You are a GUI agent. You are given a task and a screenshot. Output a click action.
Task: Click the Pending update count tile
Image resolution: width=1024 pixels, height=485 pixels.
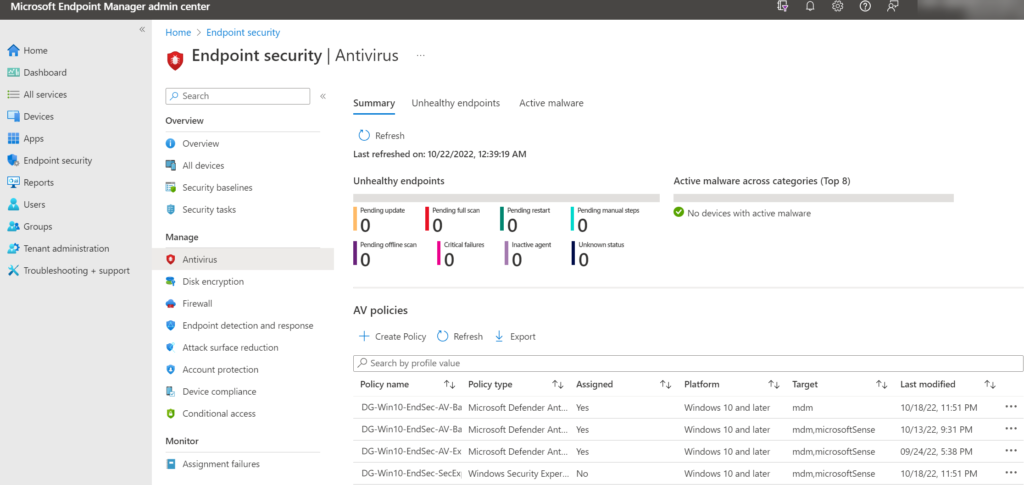coord(380,219)
